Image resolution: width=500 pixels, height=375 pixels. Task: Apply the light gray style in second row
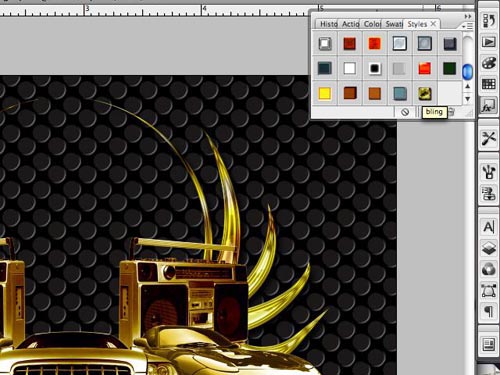coord(400,68)
